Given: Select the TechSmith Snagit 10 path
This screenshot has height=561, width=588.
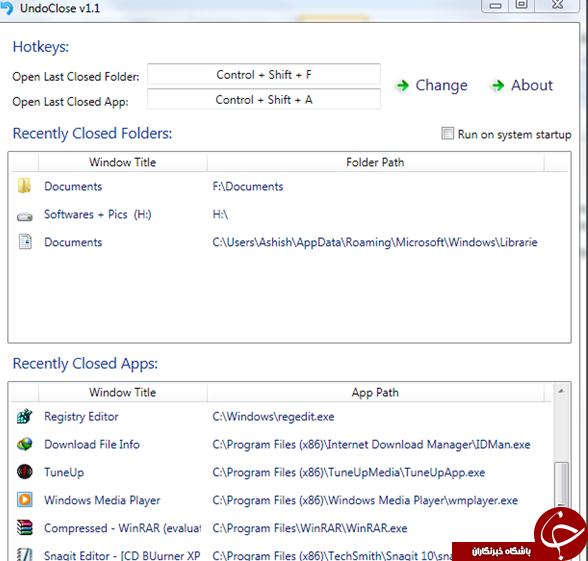Looking at the screenshot, I should [332, 555].
